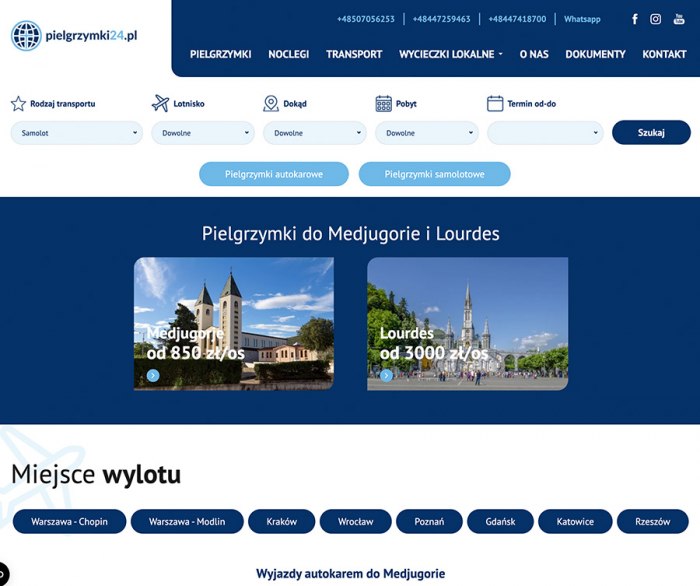This screenshot has height=586, width=700.
Task: Expand the Pobyt dropdown
Action: tap(427, 133)
